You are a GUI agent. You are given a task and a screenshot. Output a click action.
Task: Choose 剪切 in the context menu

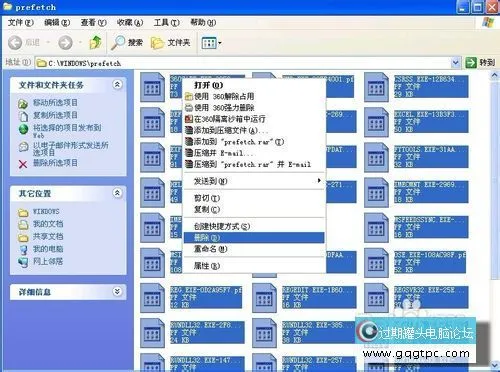(x=254, y=198)
